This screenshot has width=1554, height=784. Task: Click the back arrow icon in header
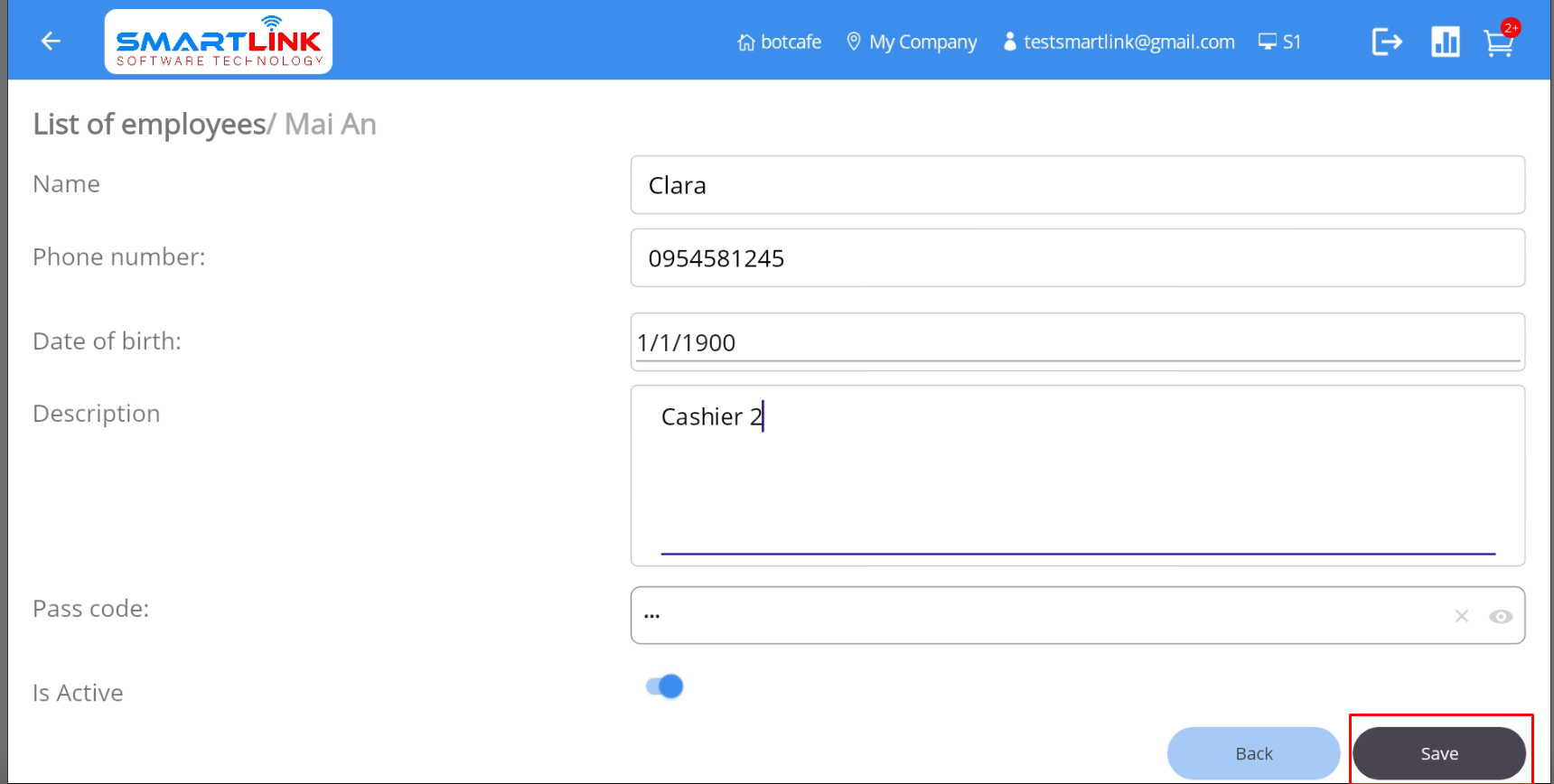51,42
